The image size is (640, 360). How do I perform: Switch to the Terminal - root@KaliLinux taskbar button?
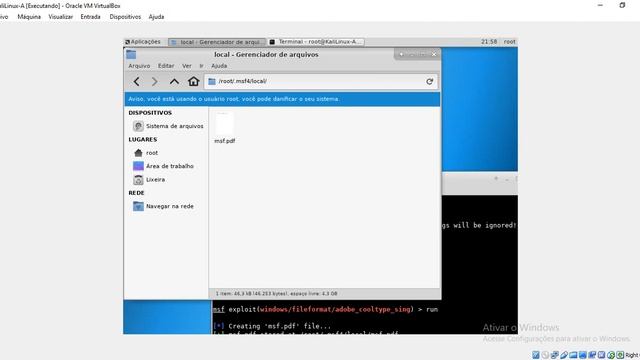pos(316,42)
